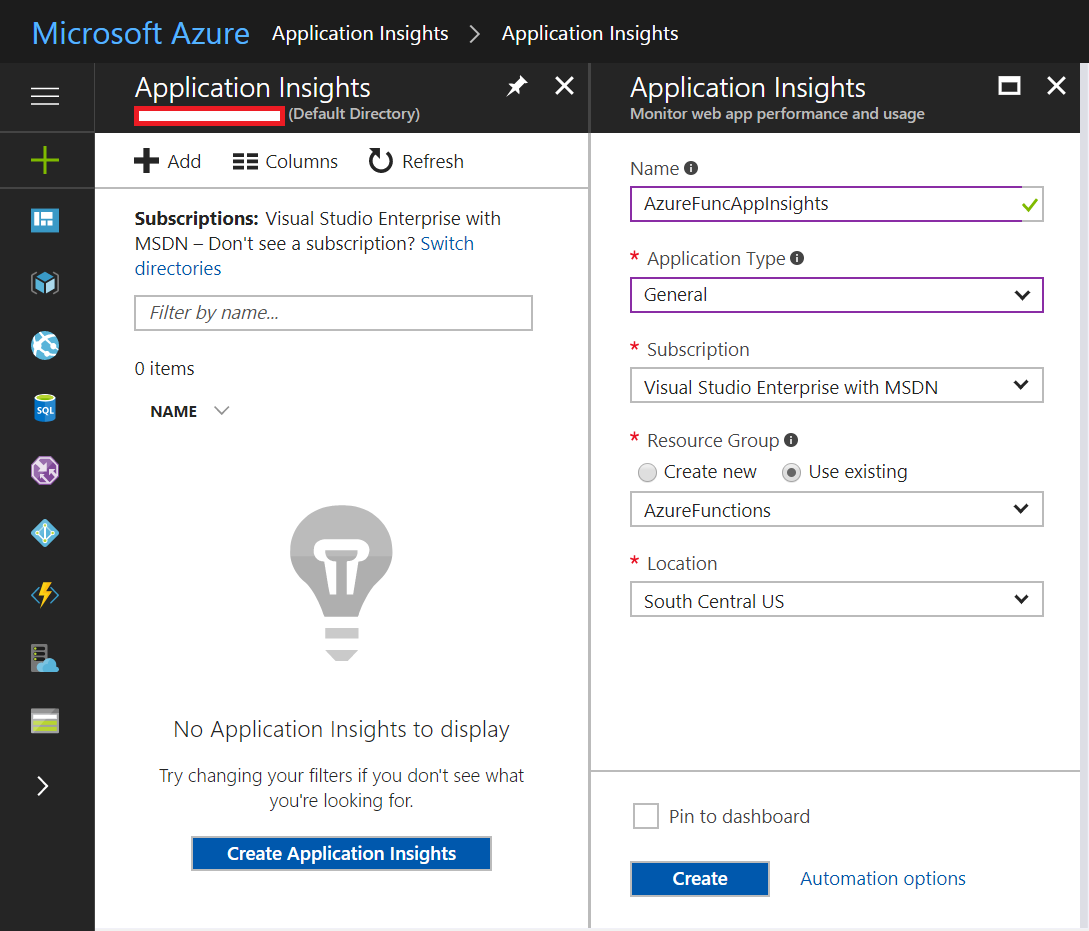Open the Storage accounts sidebar icon
The height and width of the screenshot is (931, 1089).
point(45,721)
